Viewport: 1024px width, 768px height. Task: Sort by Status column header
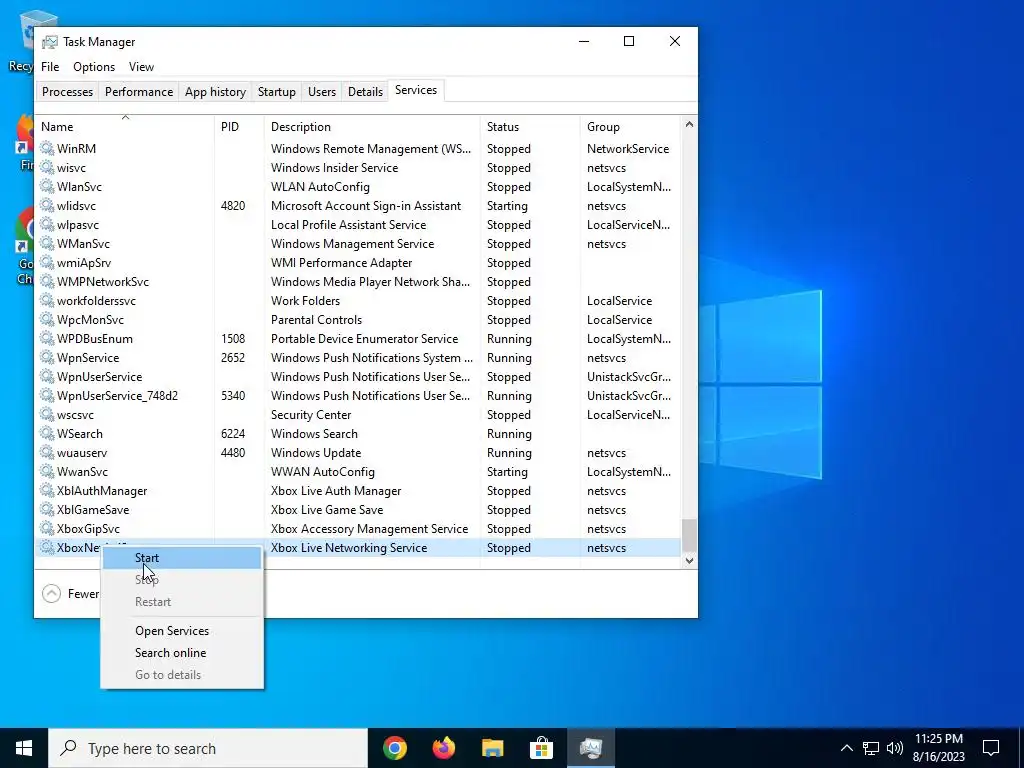[530, 127]
